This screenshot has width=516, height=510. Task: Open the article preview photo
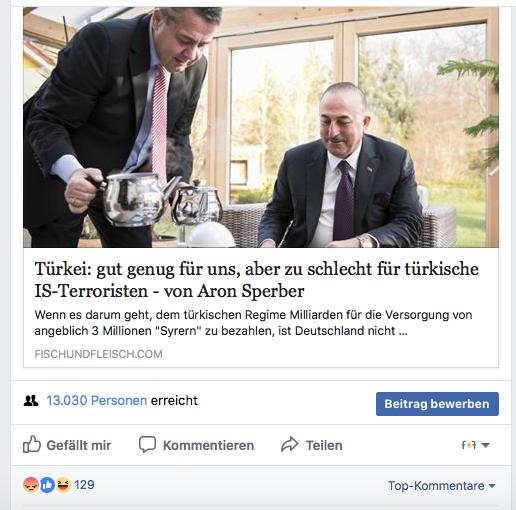(x=261, y=127)
